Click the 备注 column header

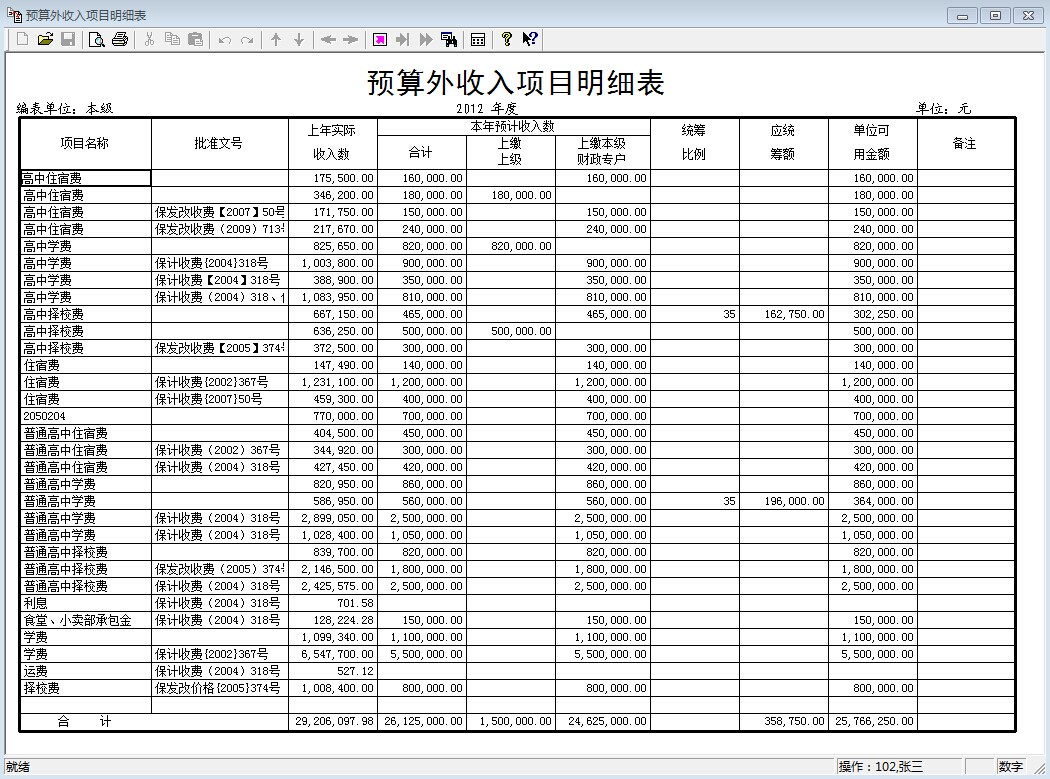coord(964,143)
